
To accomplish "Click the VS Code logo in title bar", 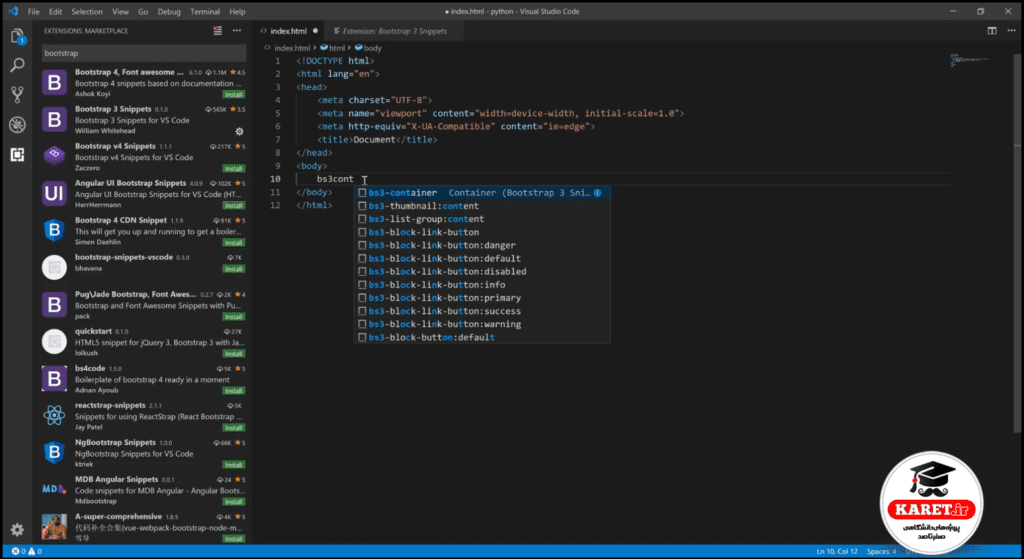I will pos(13,12).
